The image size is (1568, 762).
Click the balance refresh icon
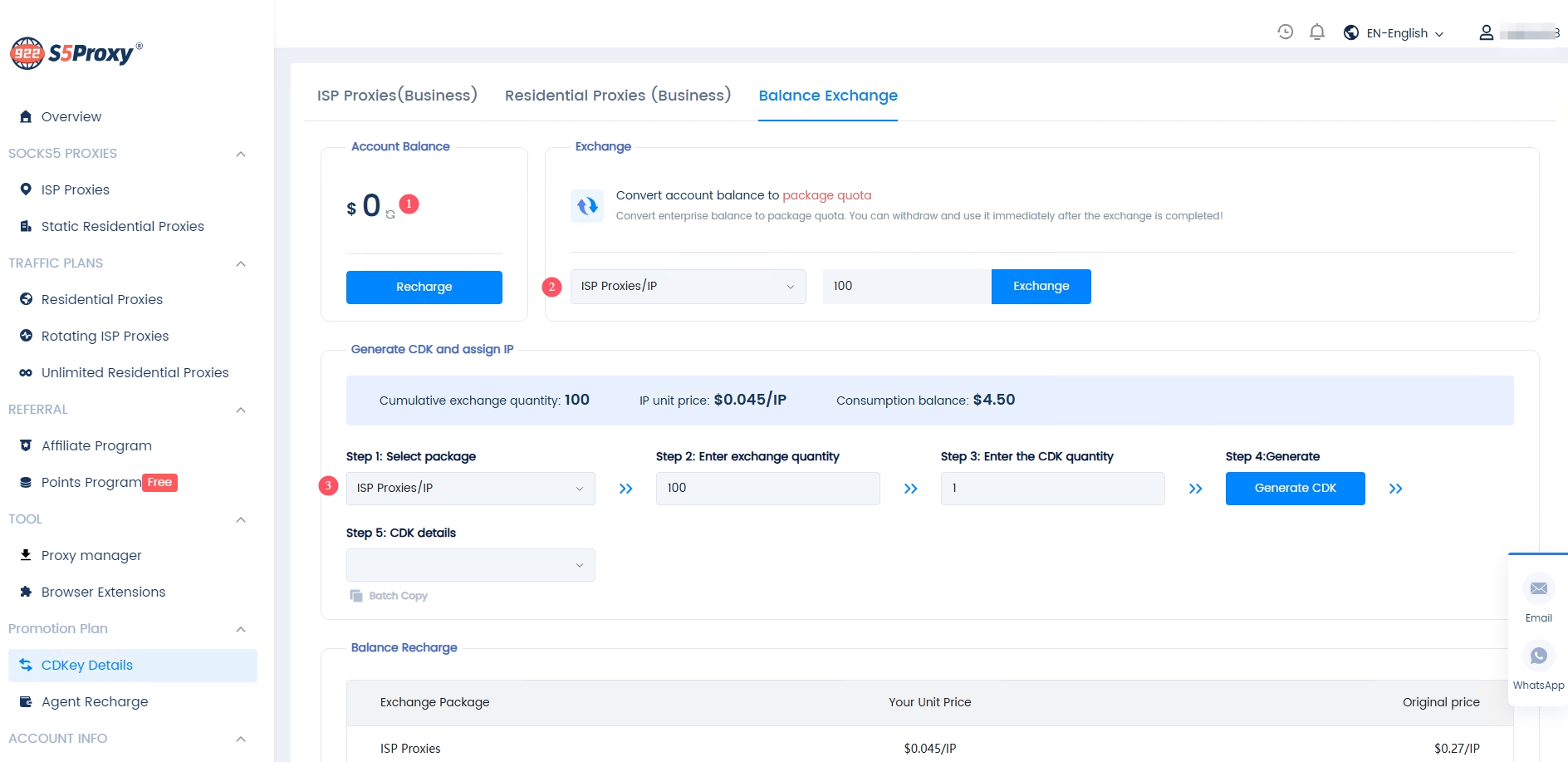[x=390, y=214]
